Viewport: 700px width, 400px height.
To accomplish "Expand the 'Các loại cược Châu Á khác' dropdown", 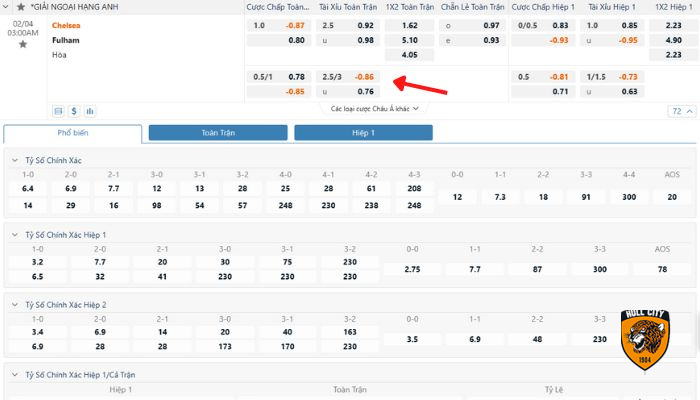I will (x=374, y=108).
